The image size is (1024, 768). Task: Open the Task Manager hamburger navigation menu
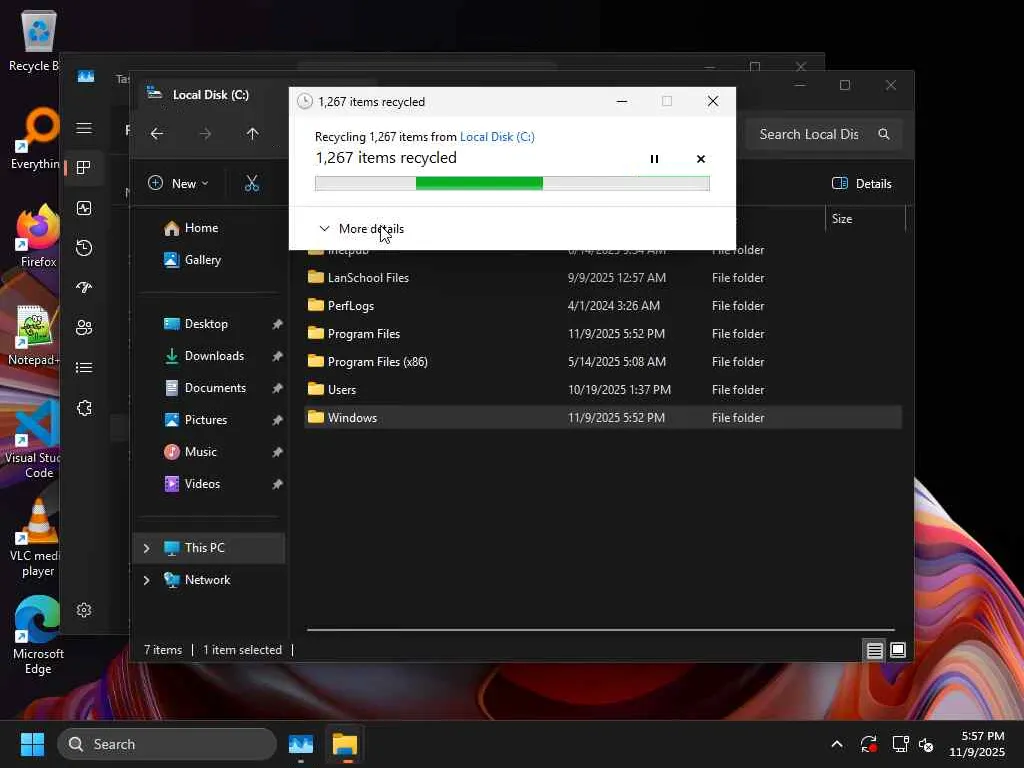tap(84, 128)
